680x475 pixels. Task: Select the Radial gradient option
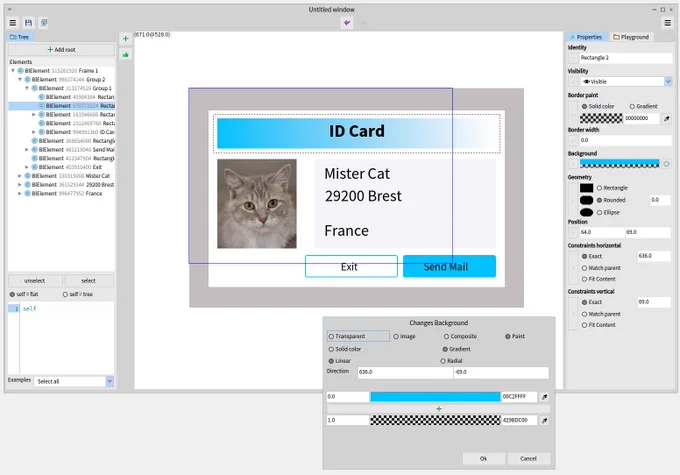tap(451, 361)
